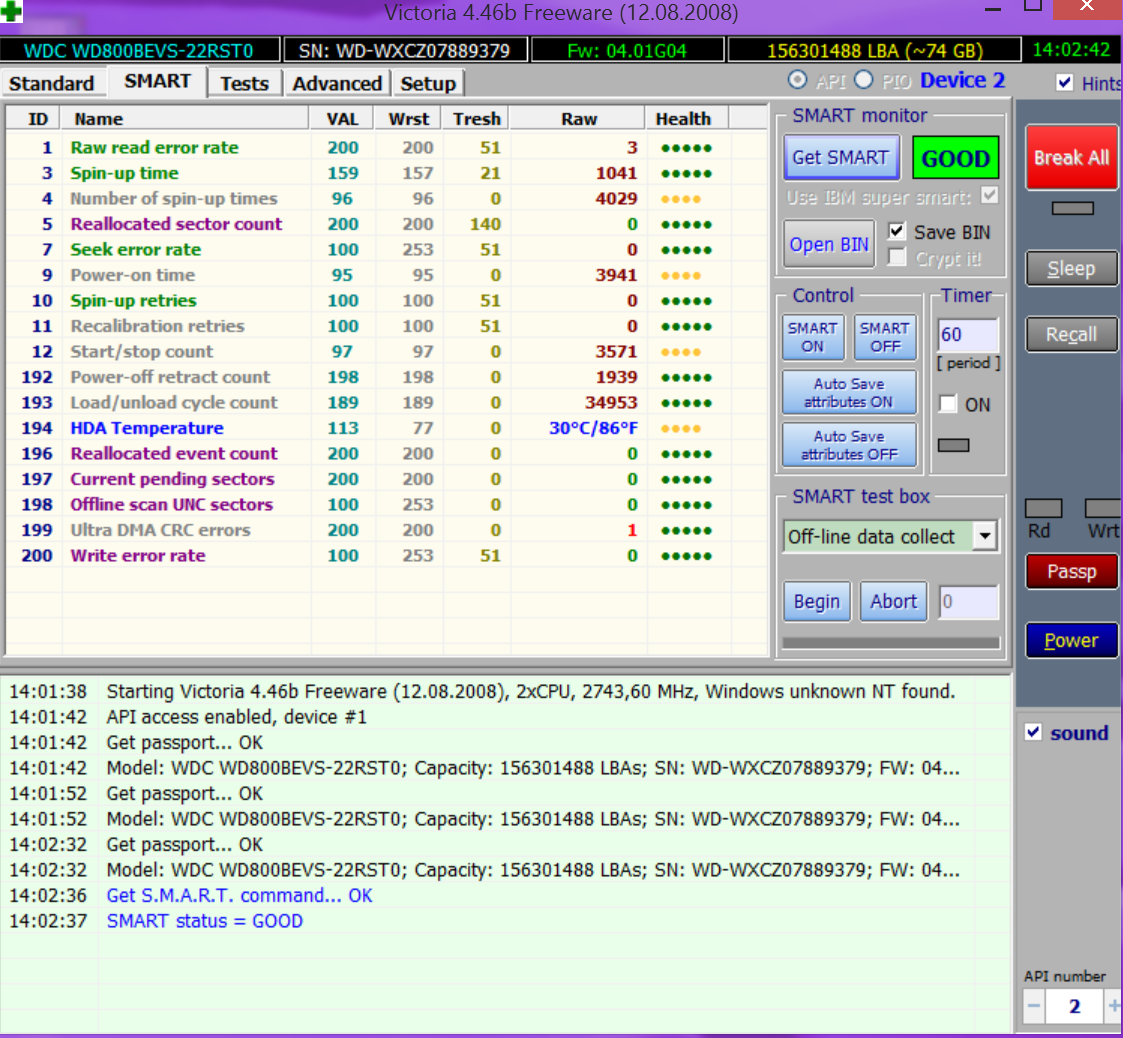Click the Open BIN button
Screen dimensions: 1123x1038
pyautogui.click(x=829, y=244)
